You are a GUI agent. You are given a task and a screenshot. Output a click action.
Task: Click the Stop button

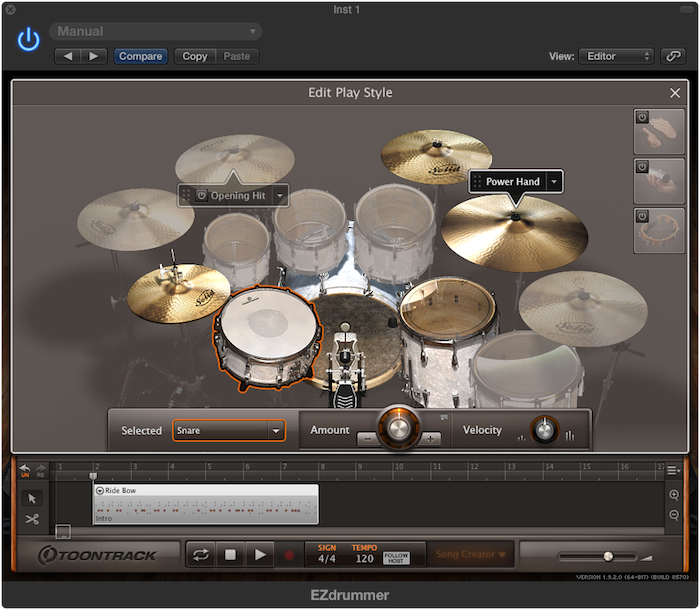click(230, 555)
